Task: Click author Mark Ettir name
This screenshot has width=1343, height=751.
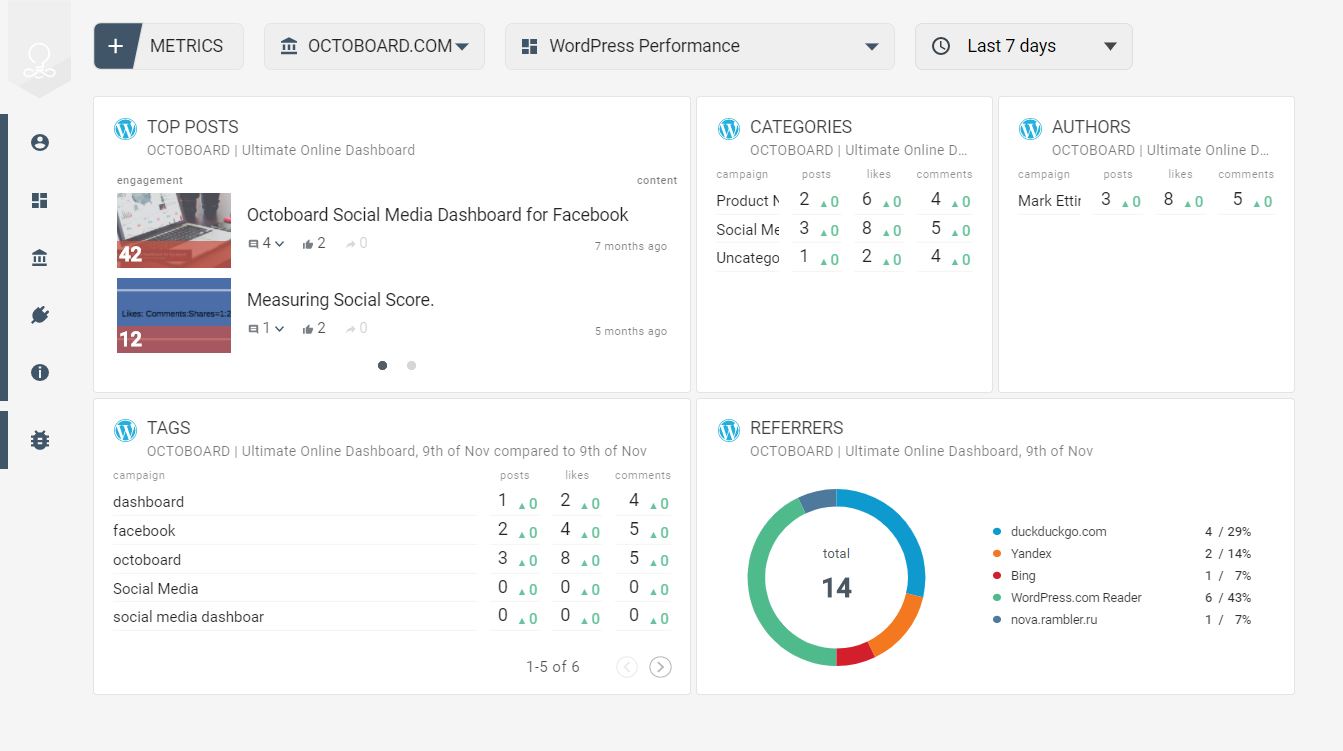Action: click(x=1050, y=201)
